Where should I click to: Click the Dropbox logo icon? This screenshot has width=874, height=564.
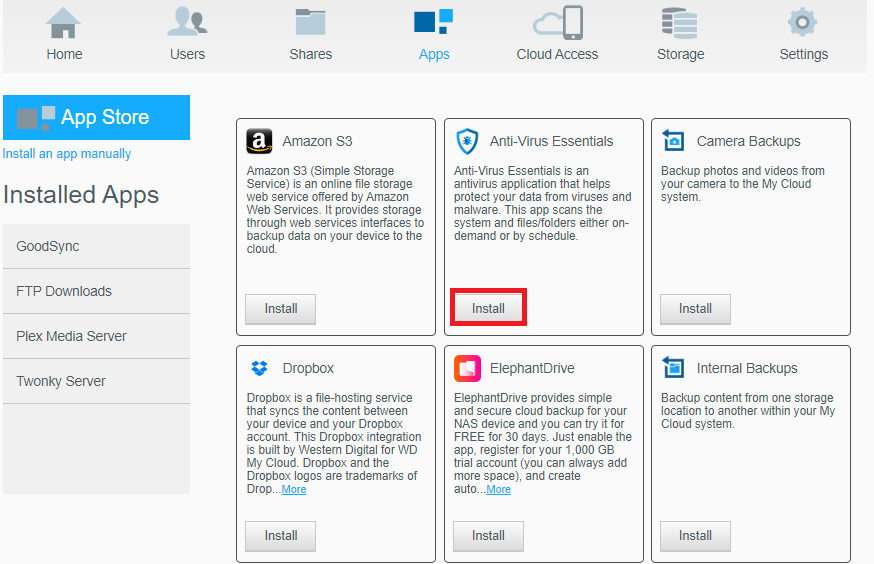pyautogui.click(x=259, y=368)
